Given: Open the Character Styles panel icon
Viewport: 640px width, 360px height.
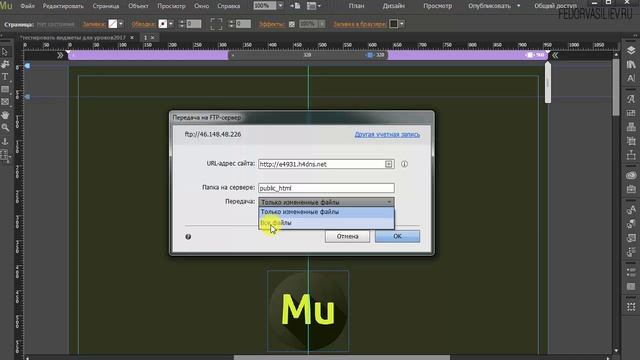Looking at the screenshot, I should coord(631,99).
